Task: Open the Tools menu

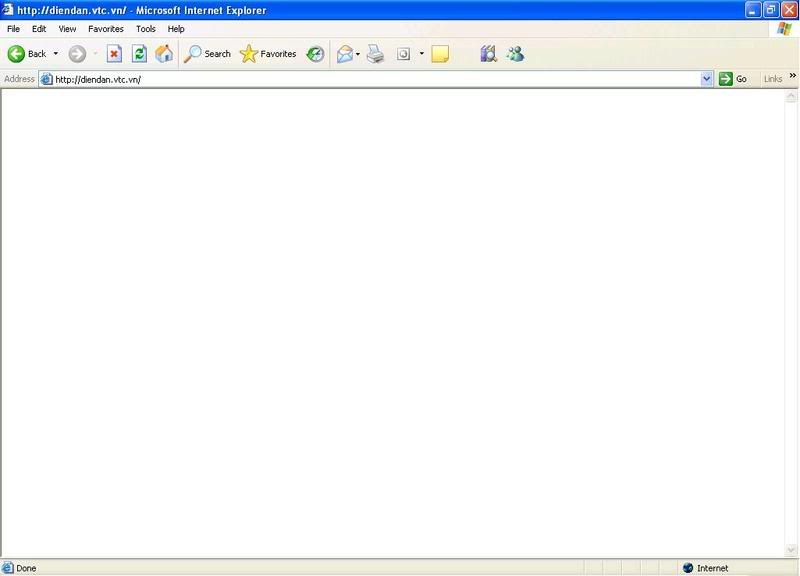Action: point(145,29)
